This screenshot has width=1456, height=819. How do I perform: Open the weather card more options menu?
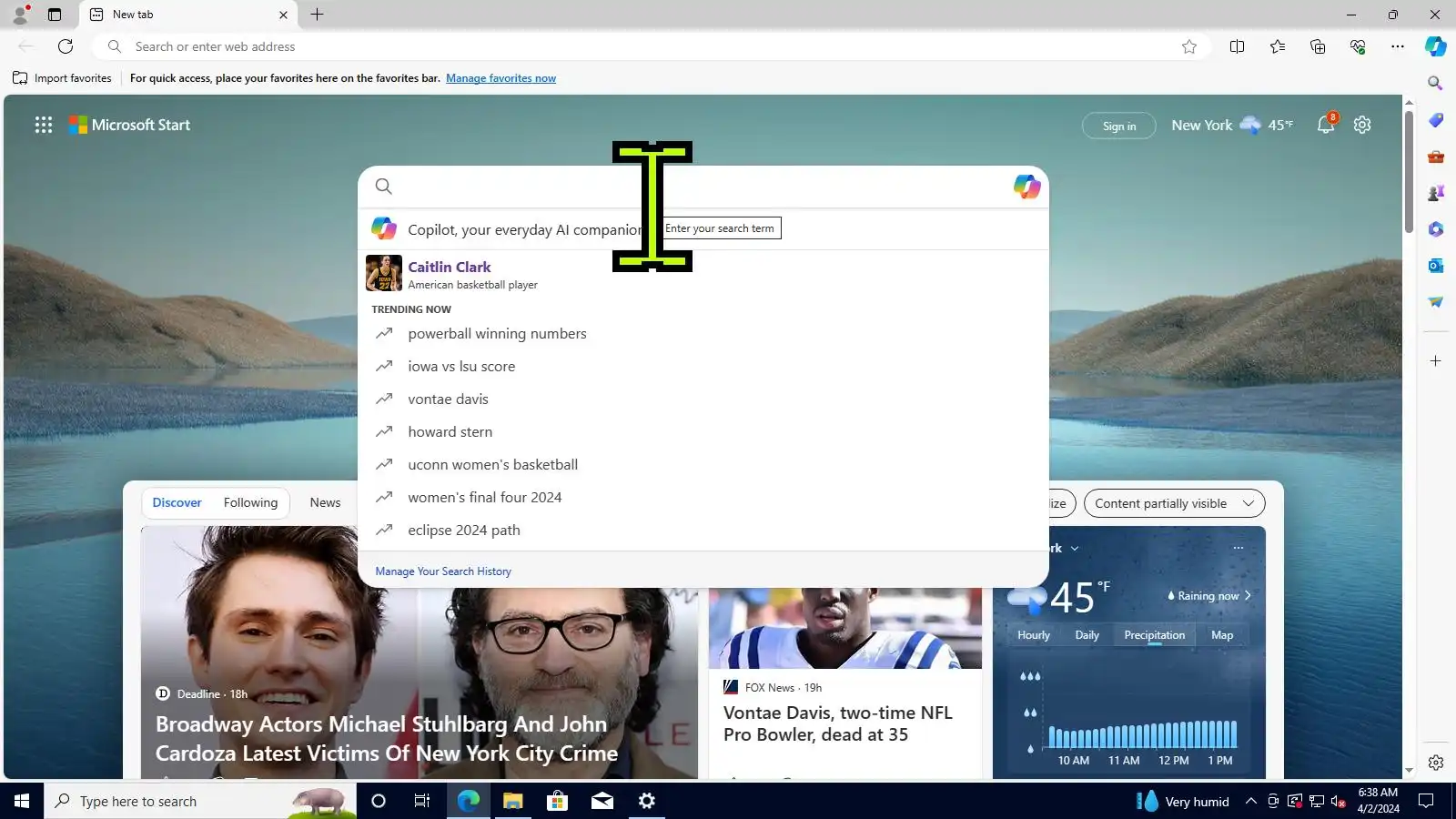(1238, 548)
